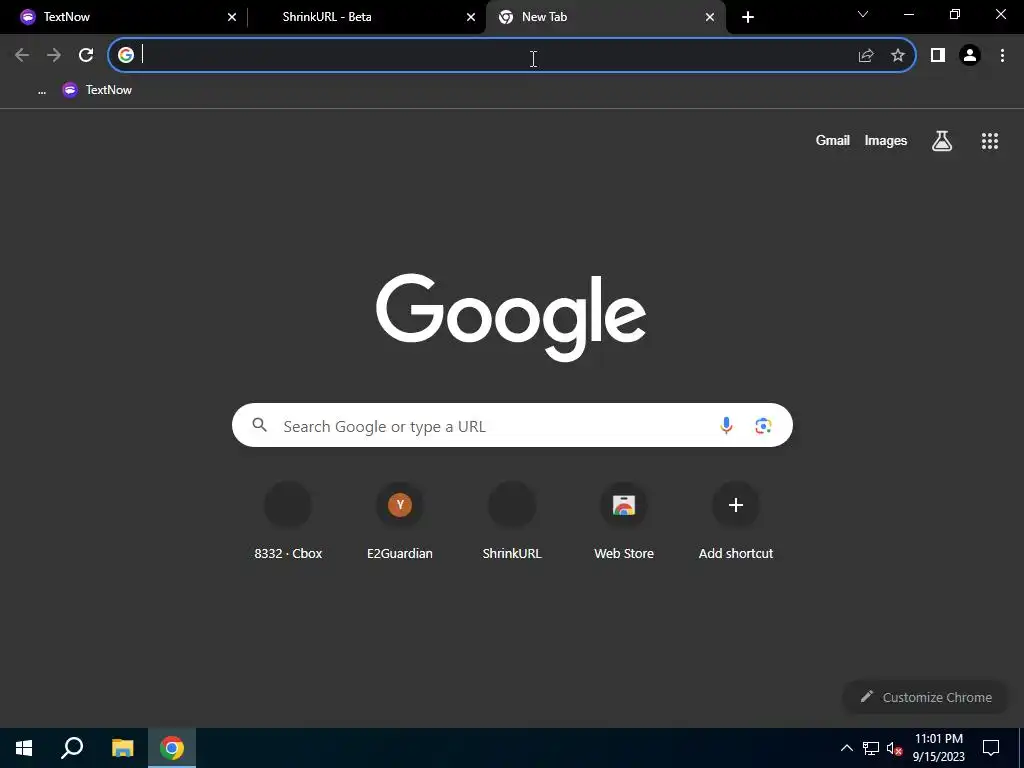Click the muted volume tray icon
The image size is (1024, 768).
(894, 748)
